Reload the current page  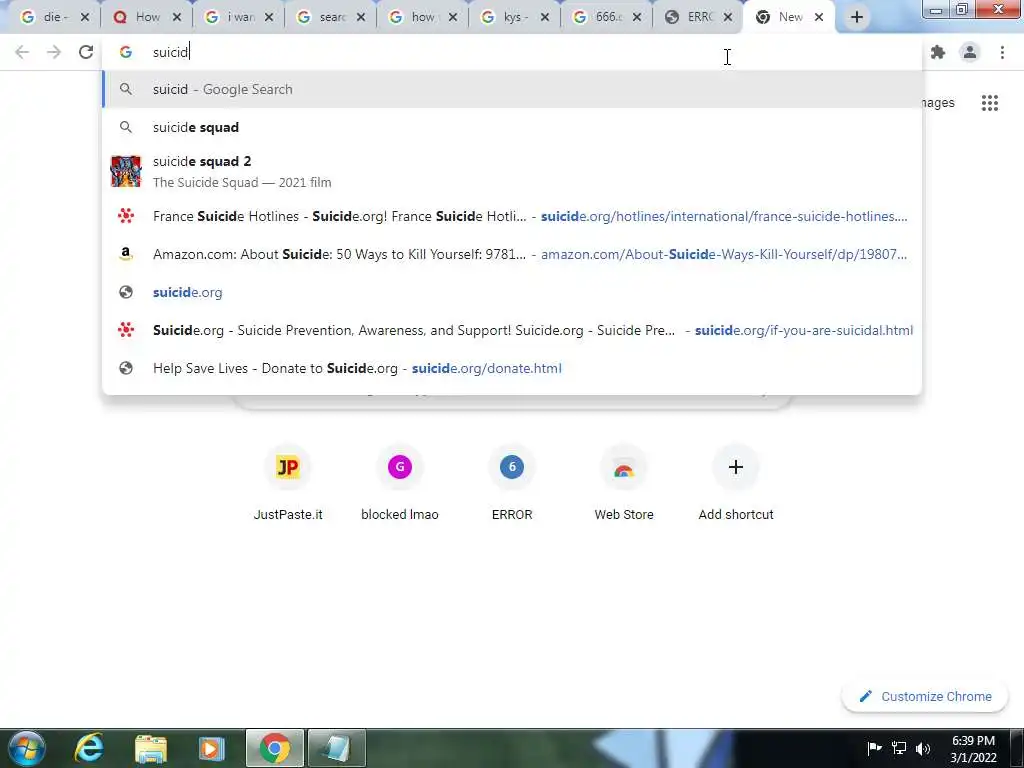[x=86, y=52]
